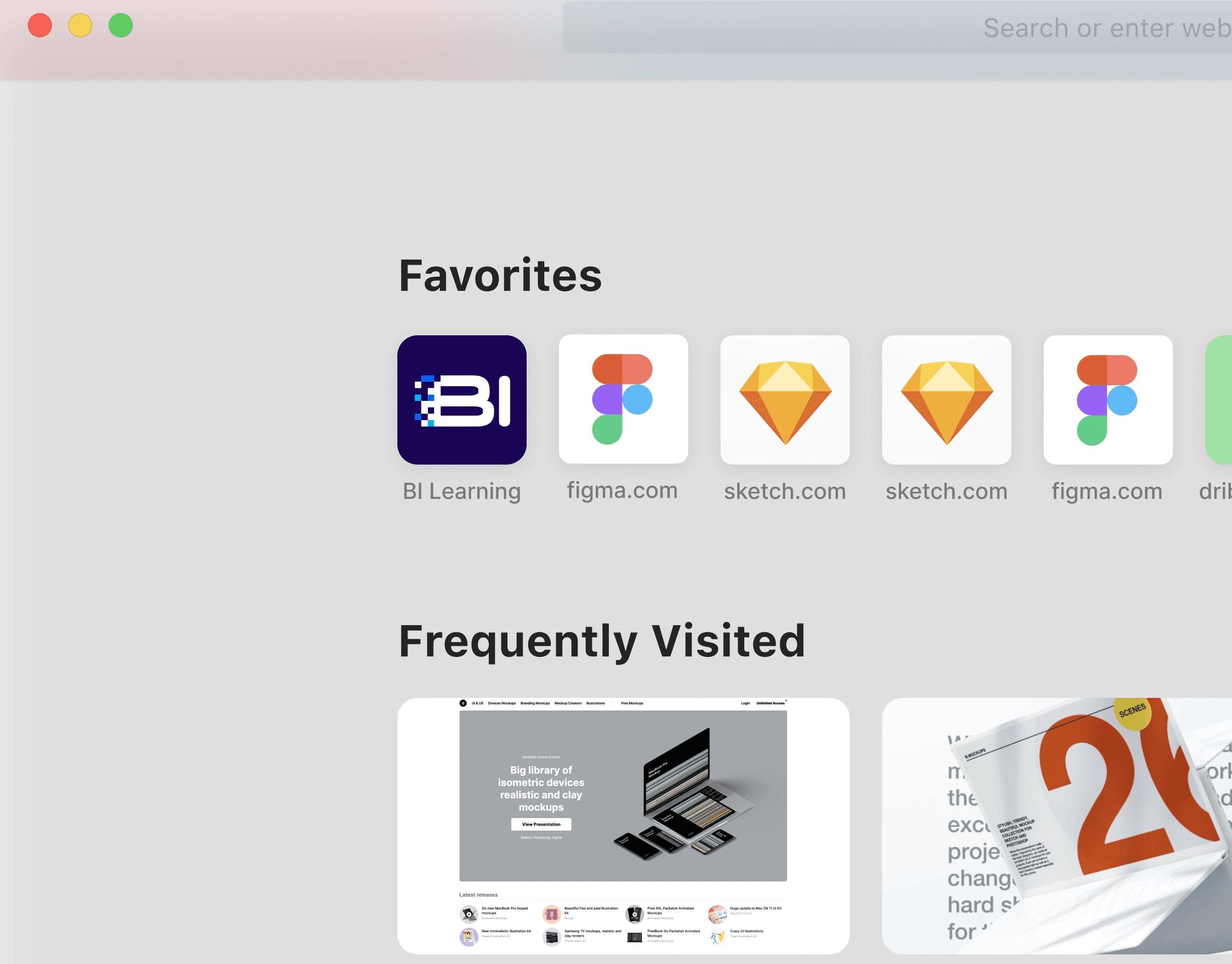Open the isometric devices mockups site thumbnail
The height and width of the screenshot is (964, 1232).
(x=623, y=826)
